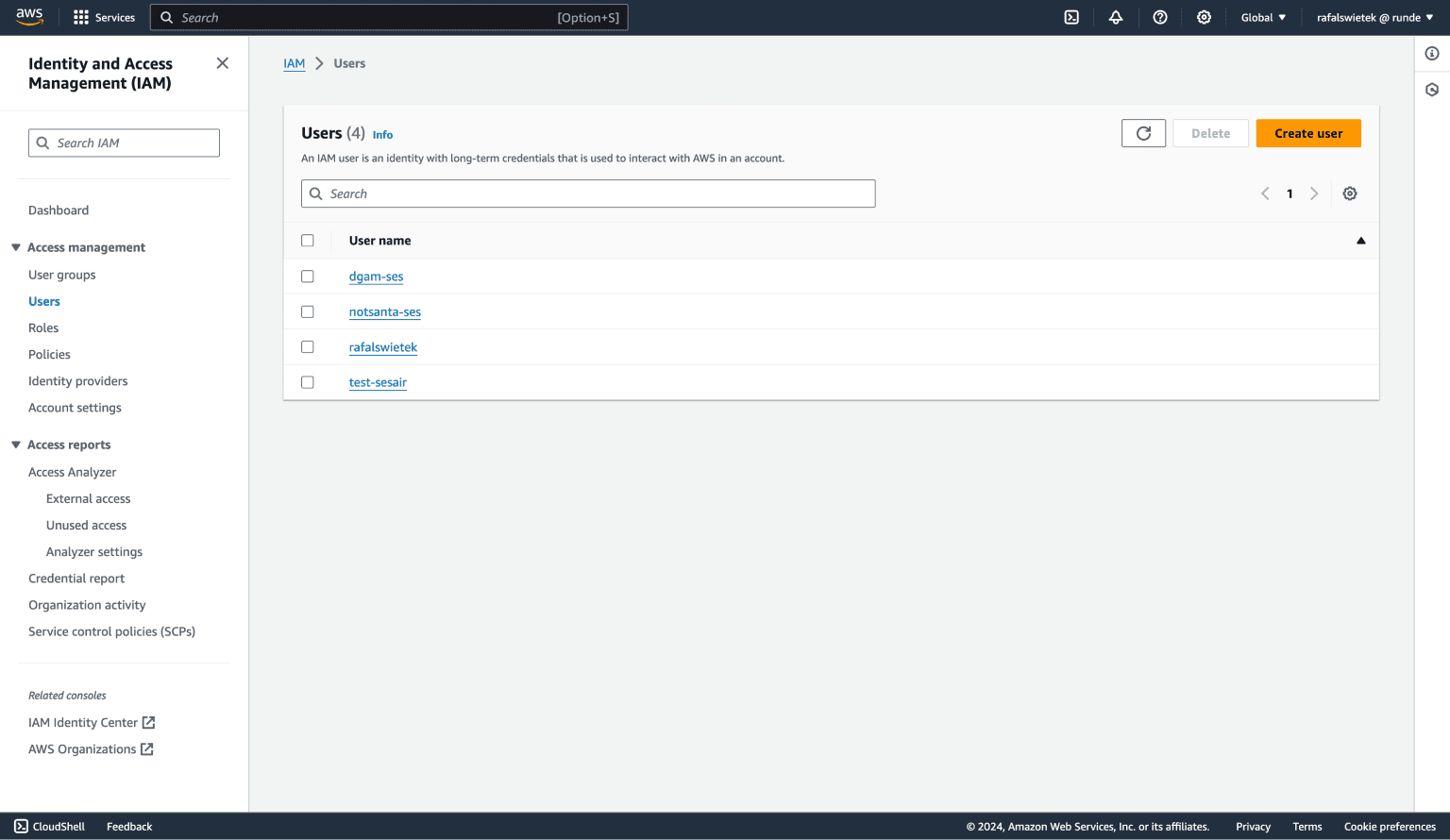Check the test-sesair user checkbox
The height and width of the screenshot is (840, 1450).
pos(308,382)
